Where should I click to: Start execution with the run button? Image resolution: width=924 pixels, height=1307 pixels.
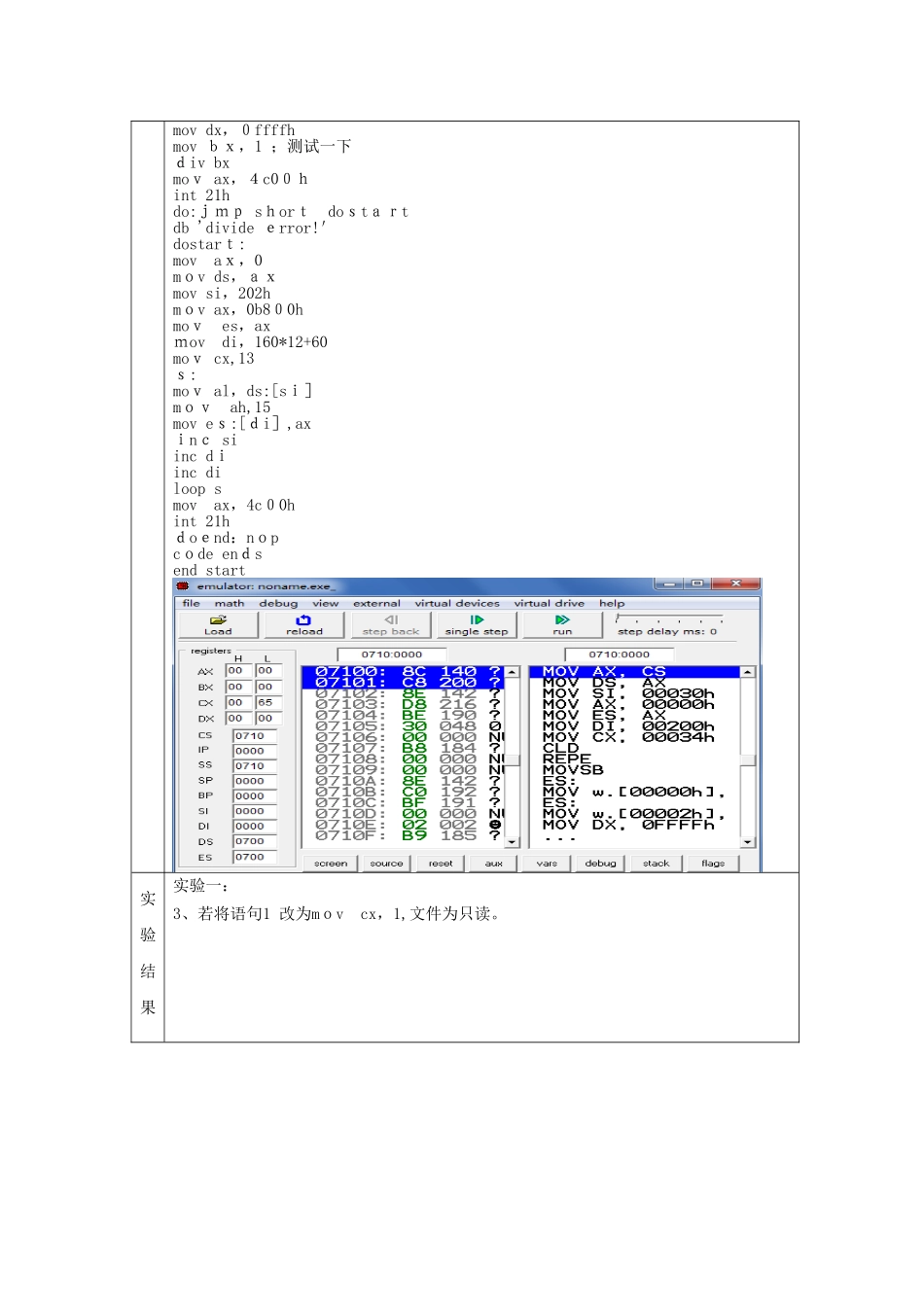point(562,624)
